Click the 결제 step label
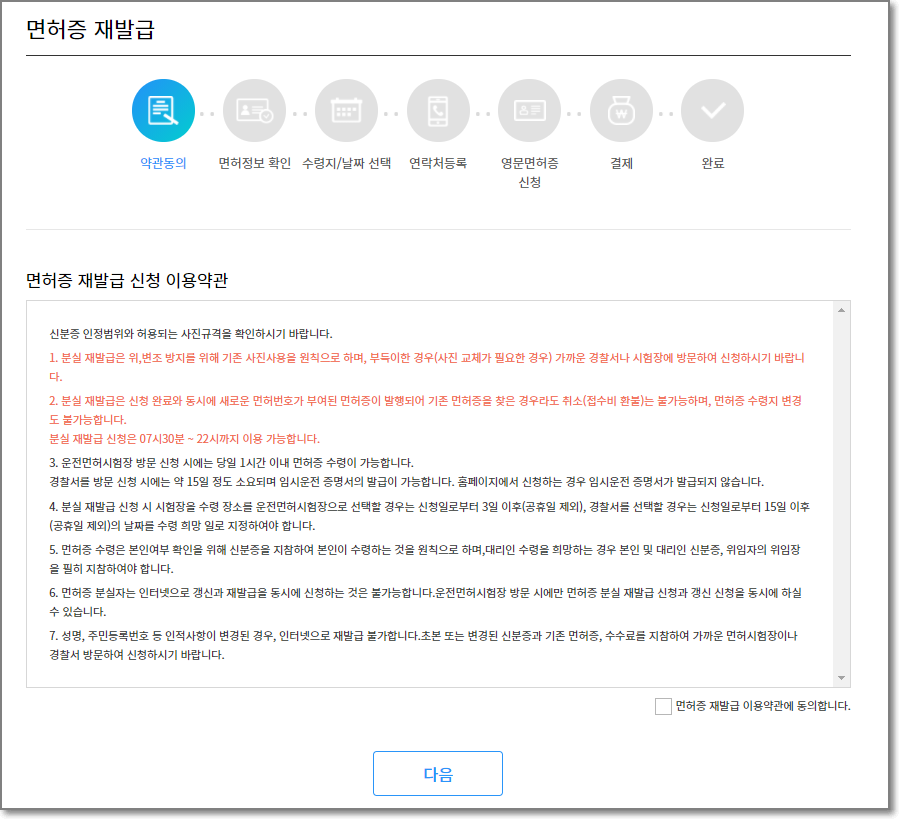This screenshot has width=899, height=819. pyautogui.click(x=621, y=163)
